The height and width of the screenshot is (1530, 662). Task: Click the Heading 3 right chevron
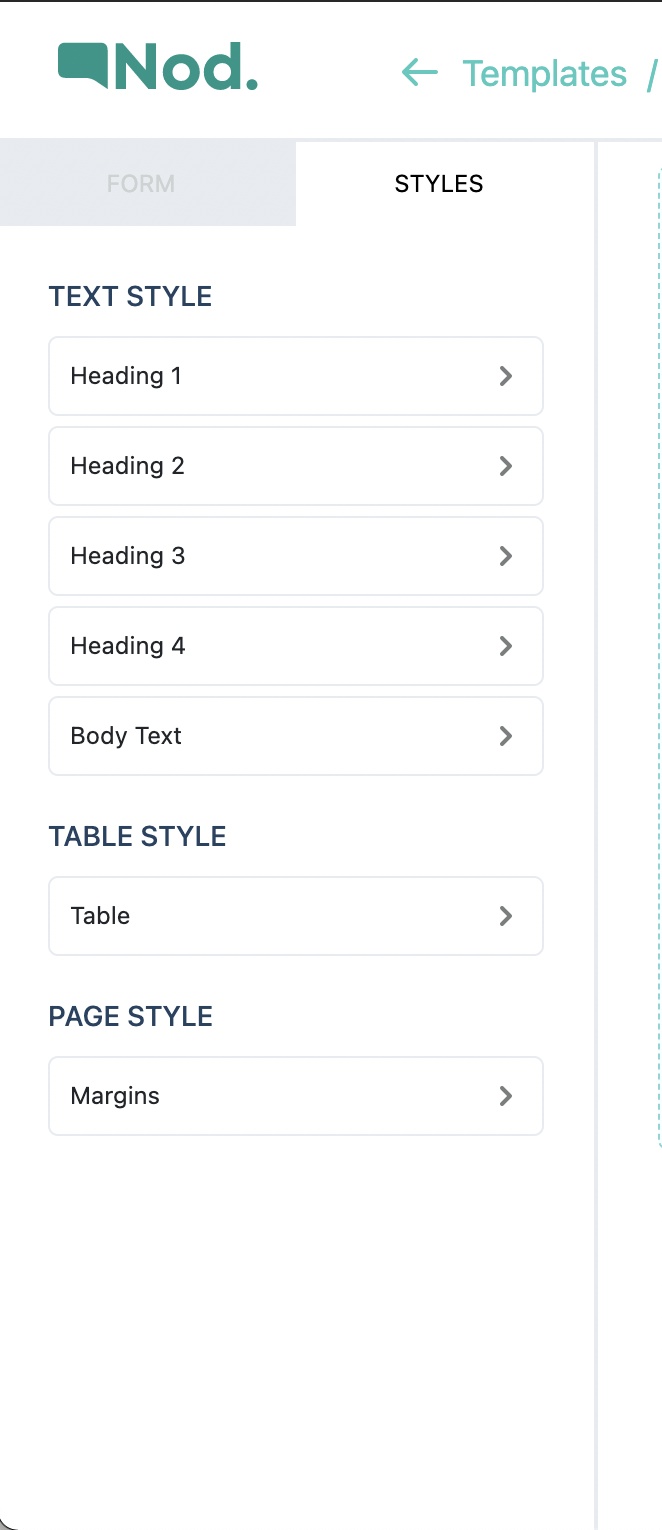506,556
